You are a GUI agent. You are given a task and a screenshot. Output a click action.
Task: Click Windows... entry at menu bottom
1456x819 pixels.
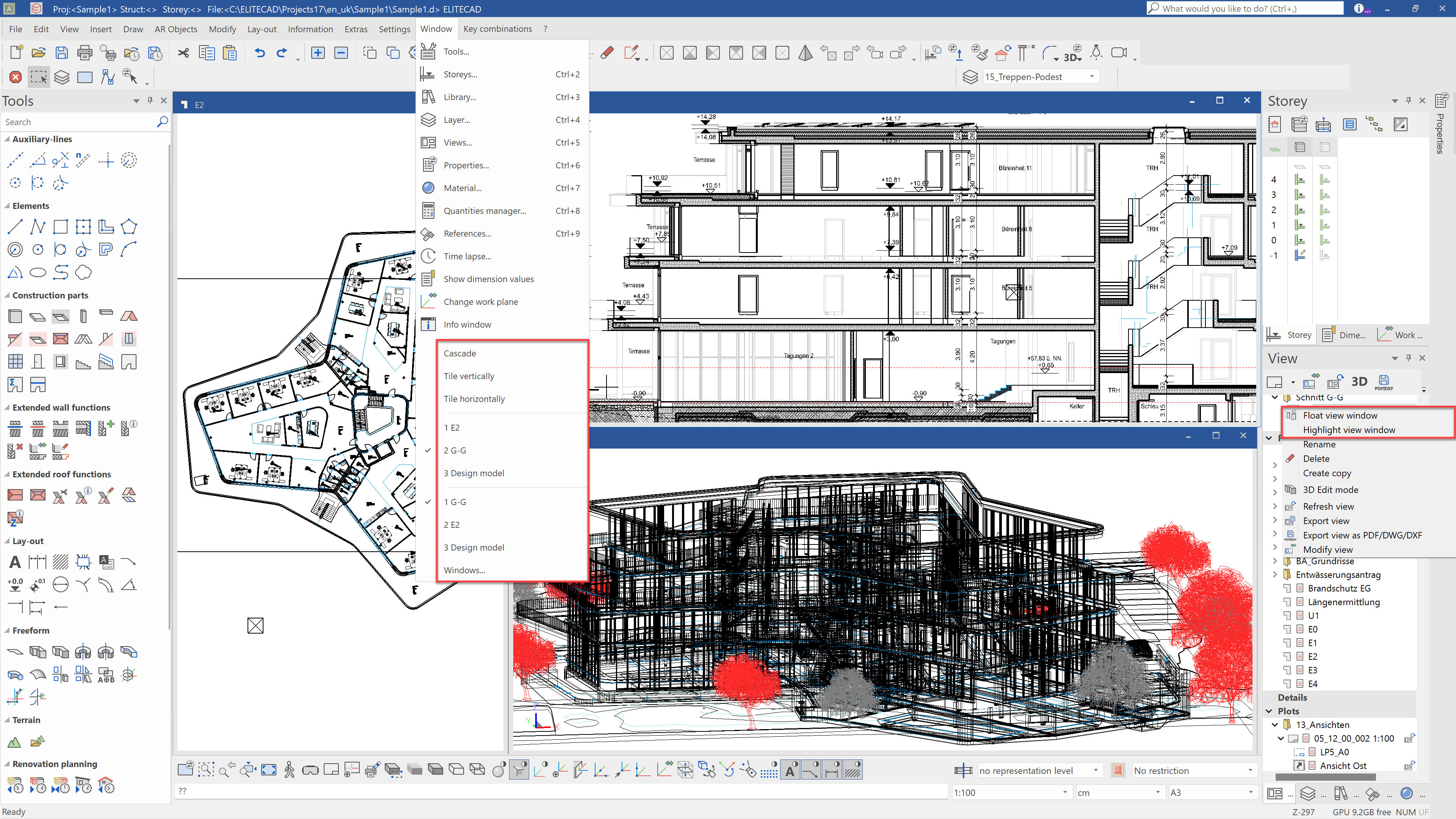[464, 570]
